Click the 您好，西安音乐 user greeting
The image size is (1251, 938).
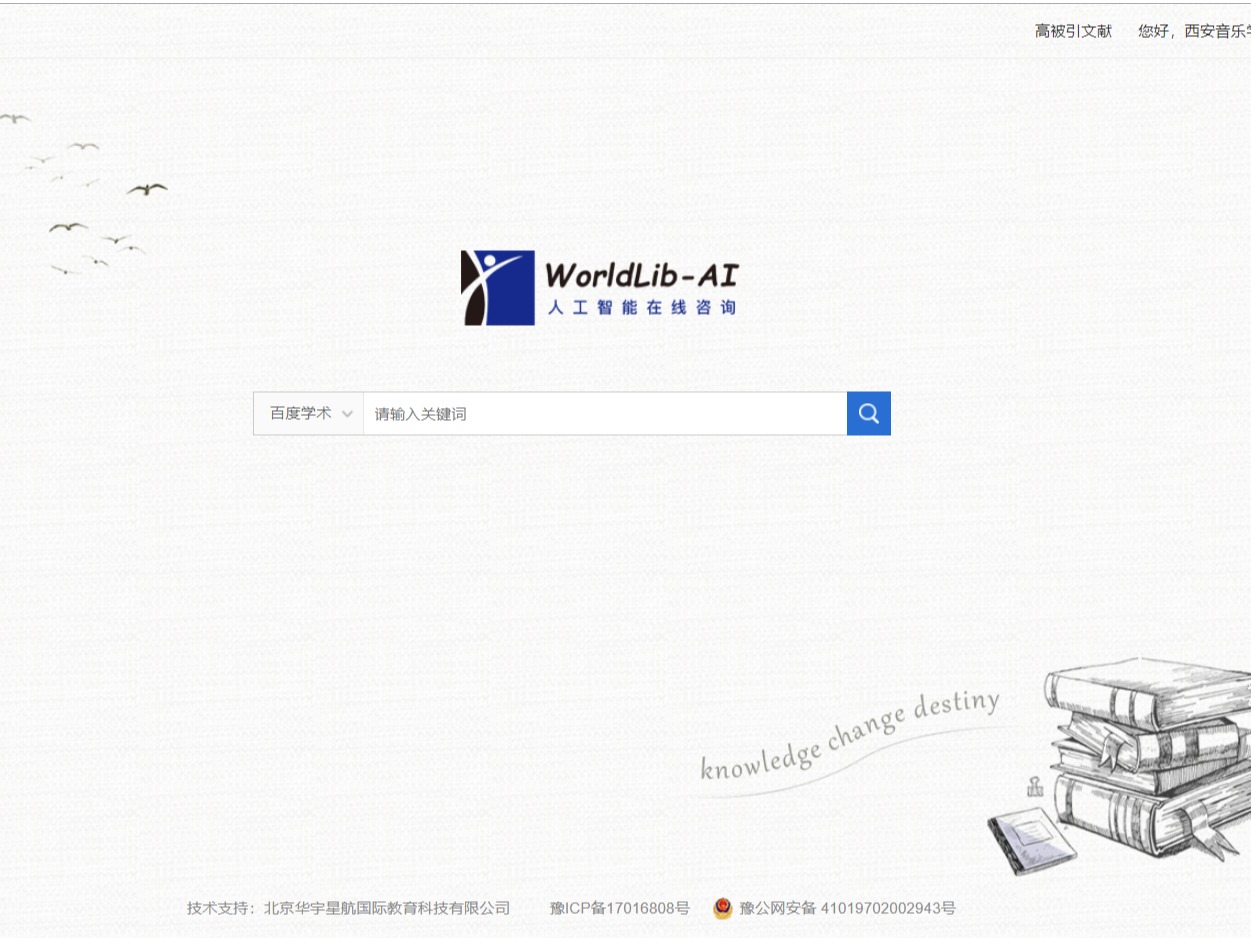pyautogui.click(x=1194, y=31)
